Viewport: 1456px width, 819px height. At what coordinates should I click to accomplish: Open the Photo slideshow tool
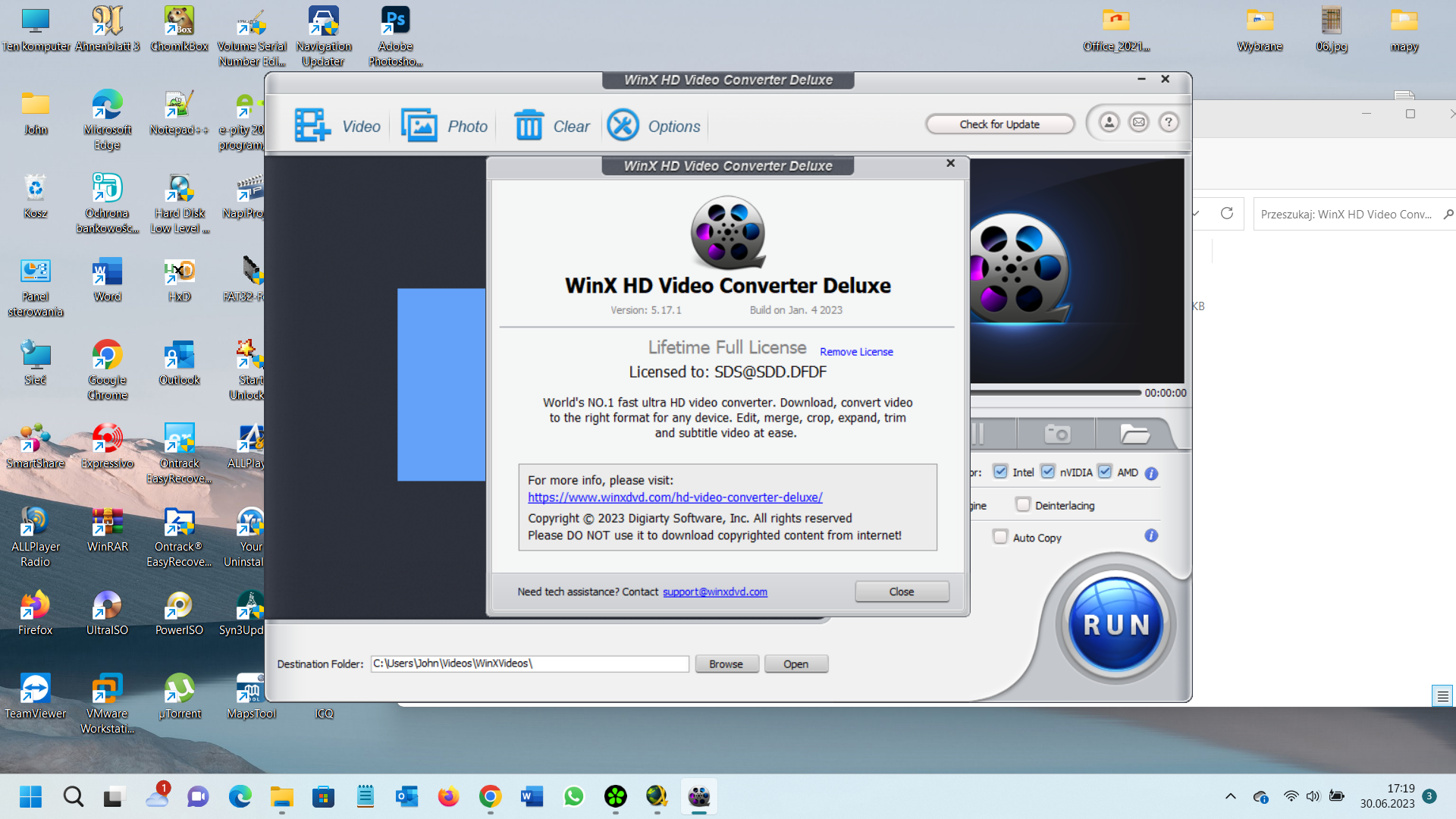(x=444, y=126)
